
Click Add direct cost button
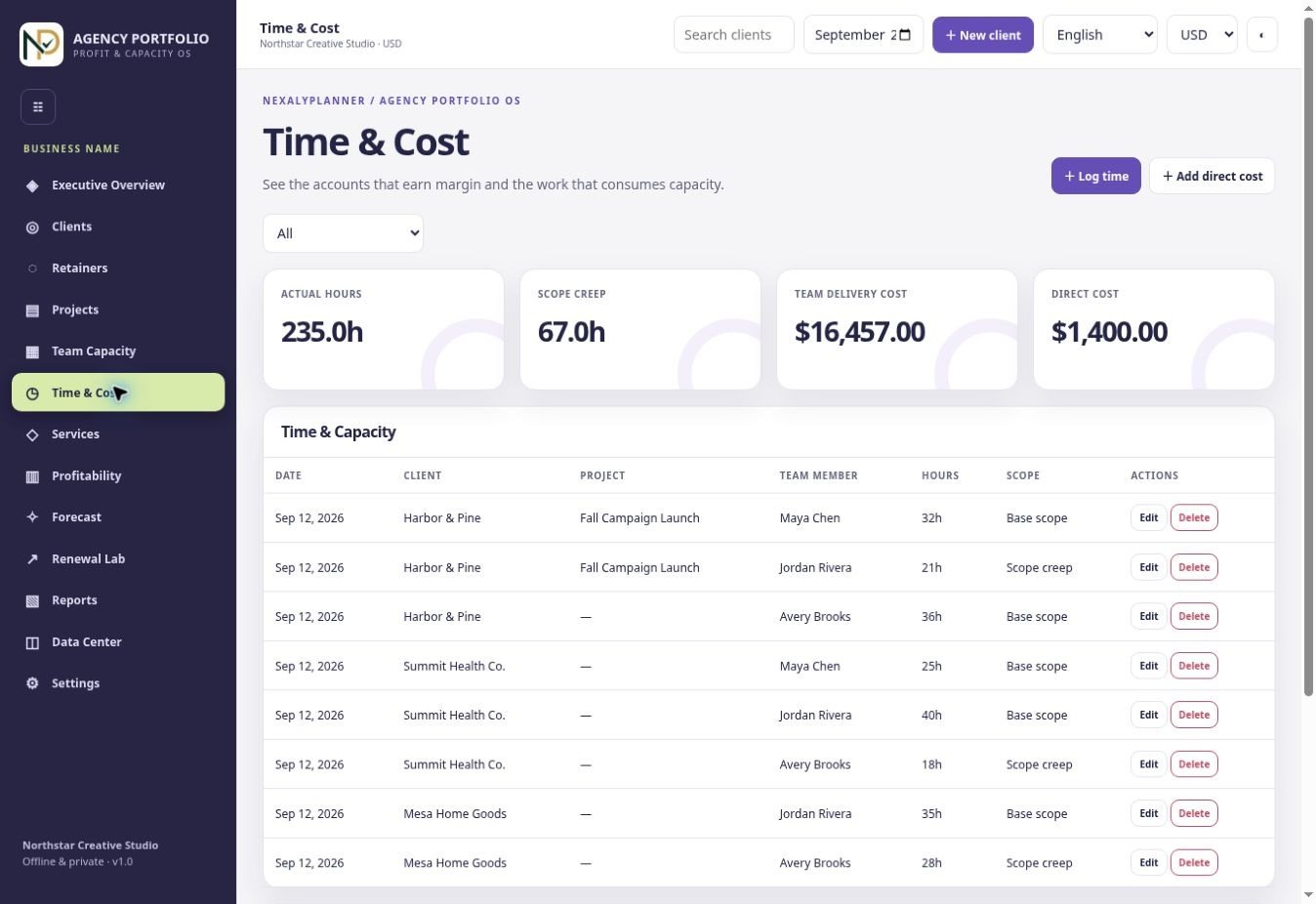[x=1212, y=177]
